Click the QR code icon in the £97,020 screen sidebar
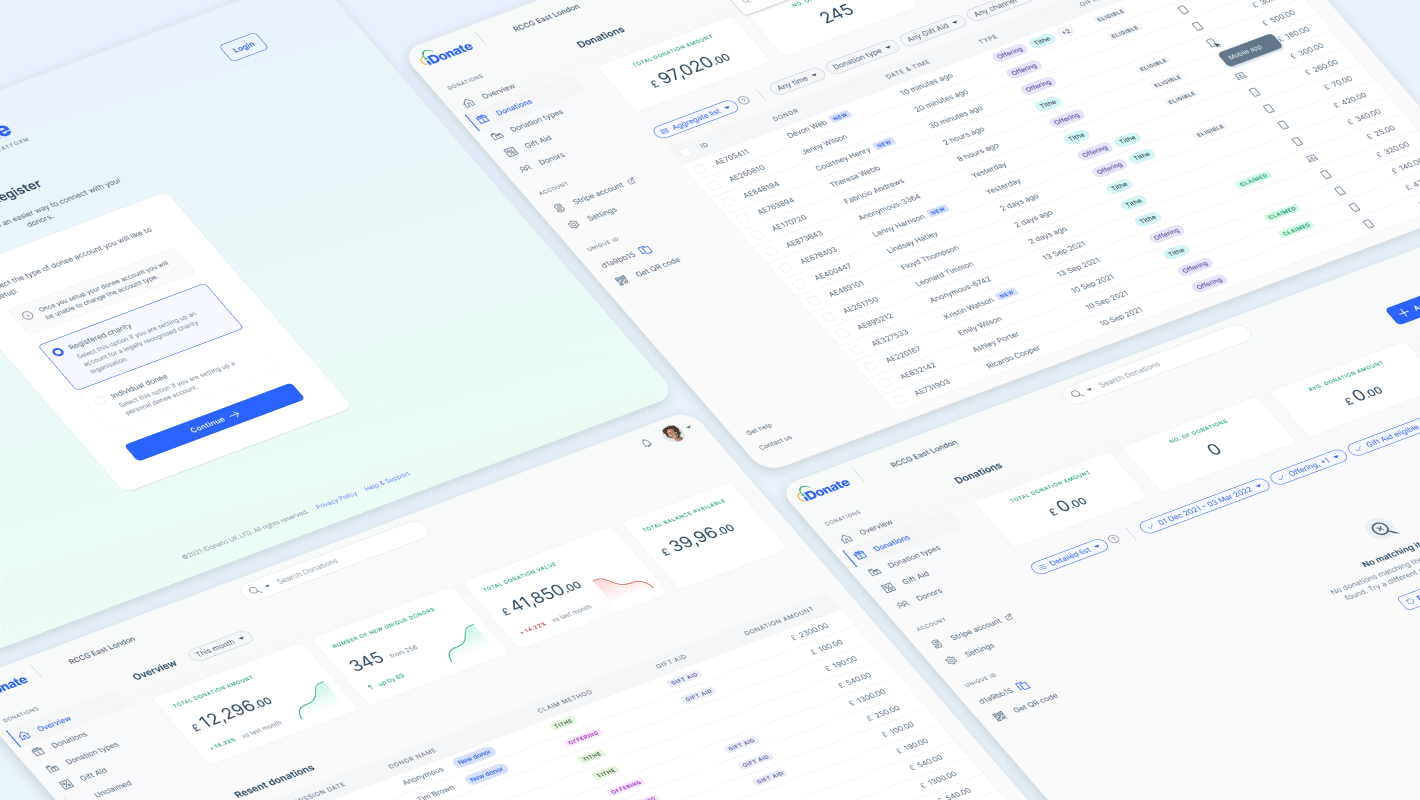The width and height of the screenshot is (1420, 800). pyautogui.click(x=622, y=281)
